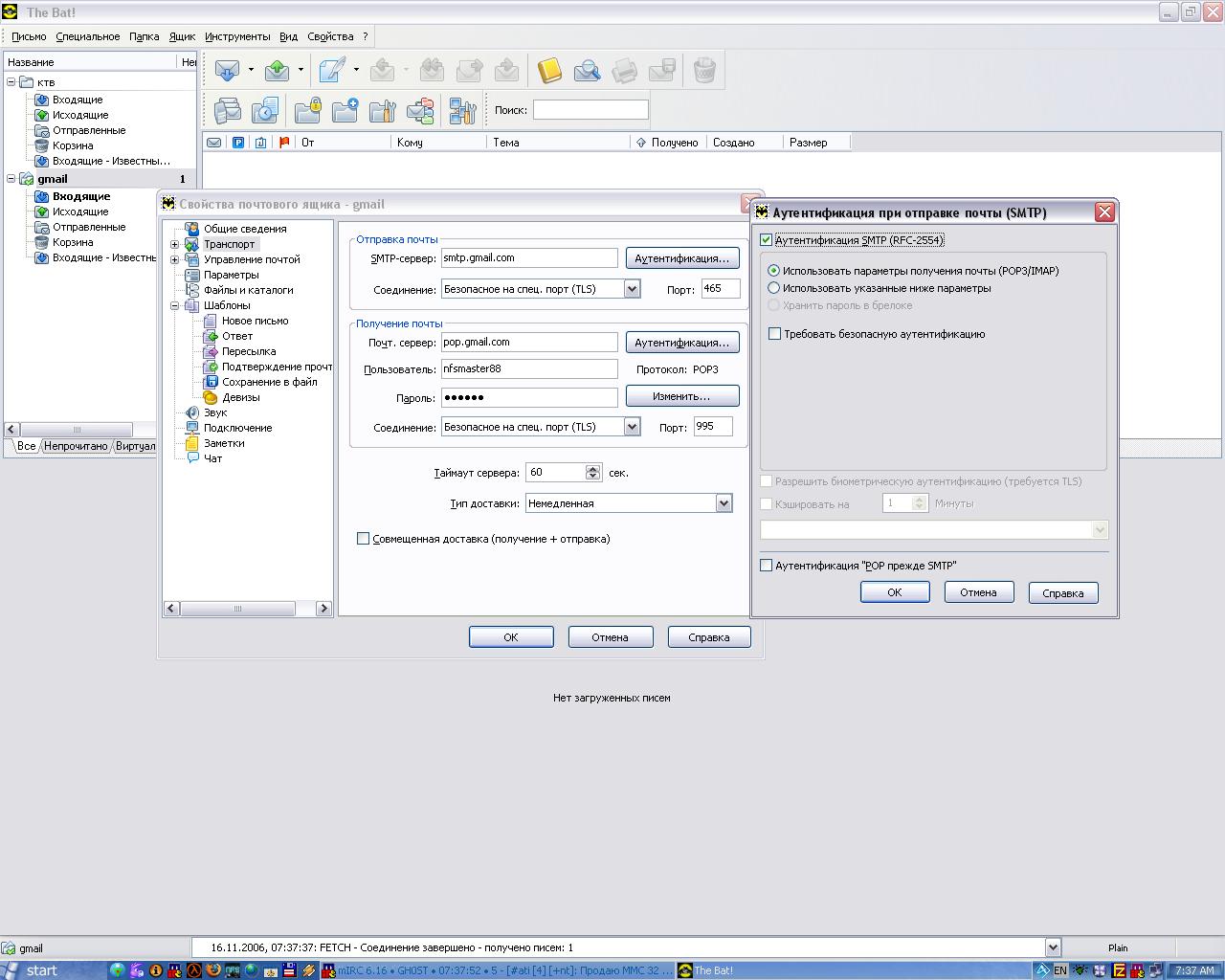This screenshot has width=1225, height=980.
Task: Click the get new mail toolbar icon
Action: coord(227,70)
